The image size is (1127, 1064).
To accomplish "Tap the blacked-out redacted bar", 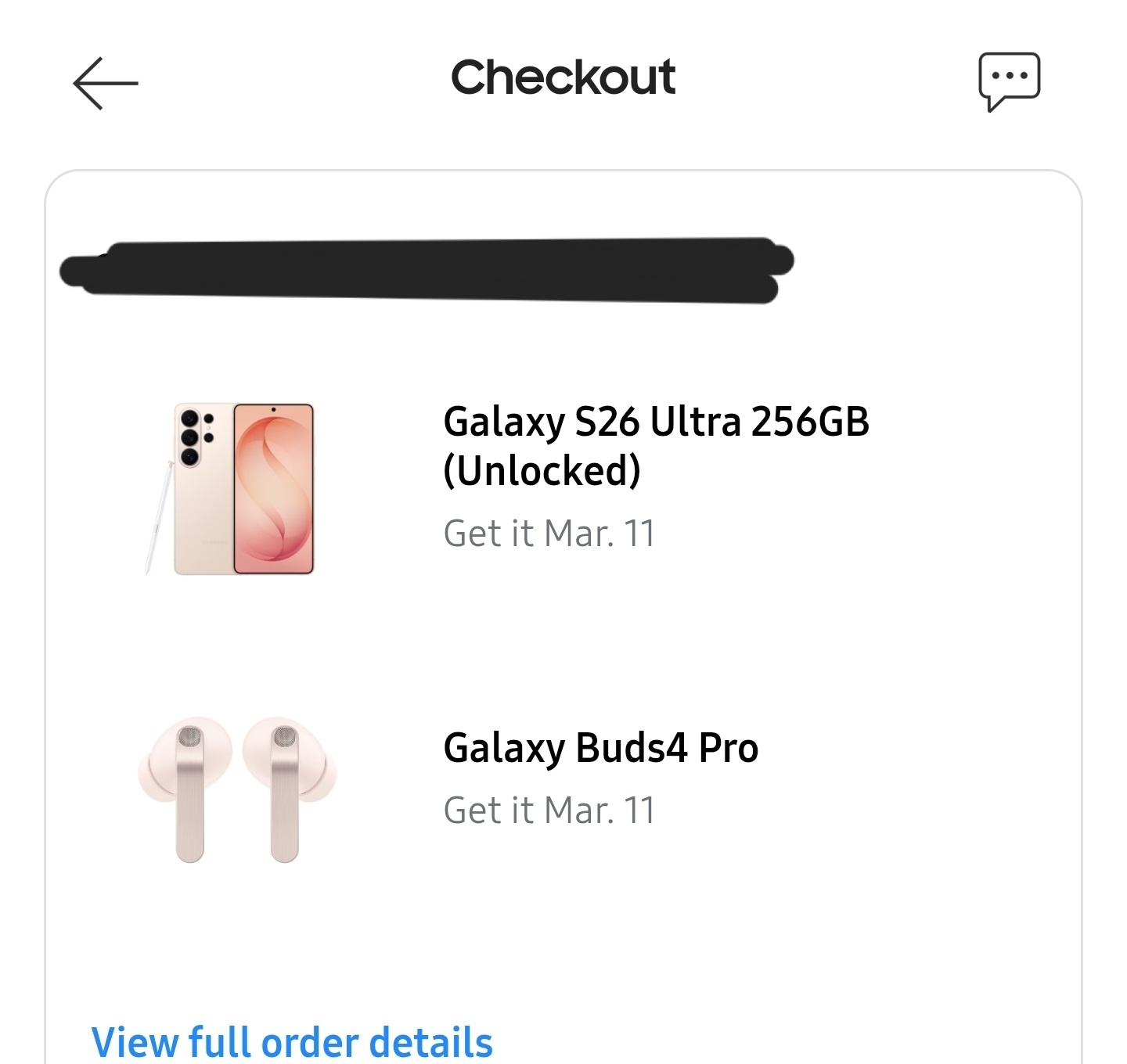I will 427,270.
